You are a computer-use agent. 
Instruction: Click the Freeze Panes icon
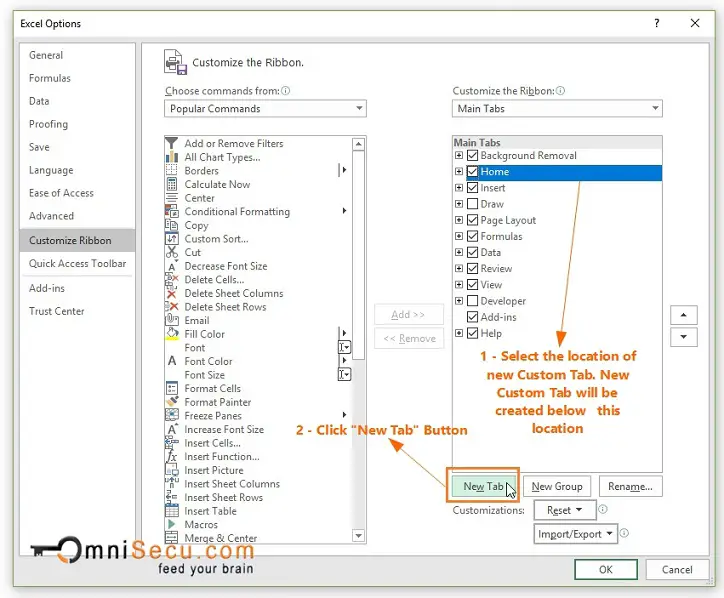(171, 416)
